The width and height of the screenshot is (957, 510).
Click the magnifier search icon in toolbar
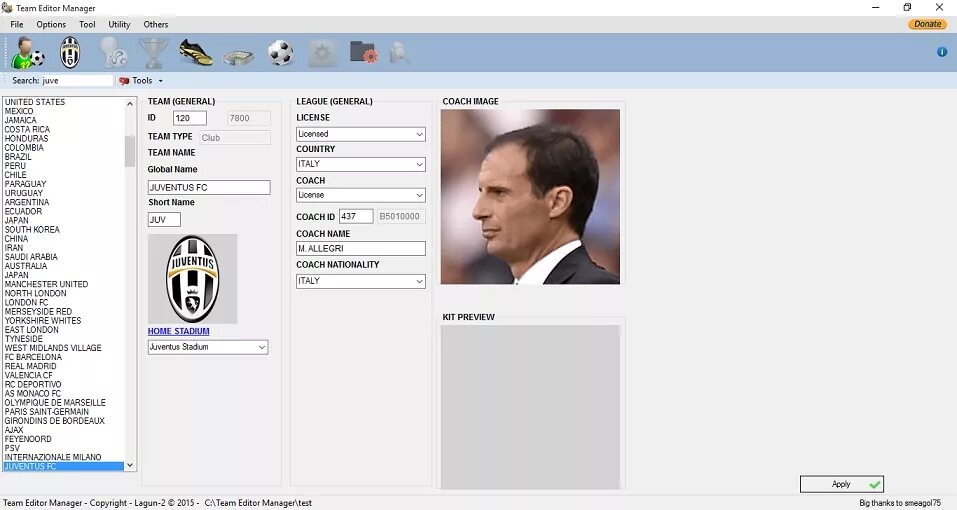(400, 53)
